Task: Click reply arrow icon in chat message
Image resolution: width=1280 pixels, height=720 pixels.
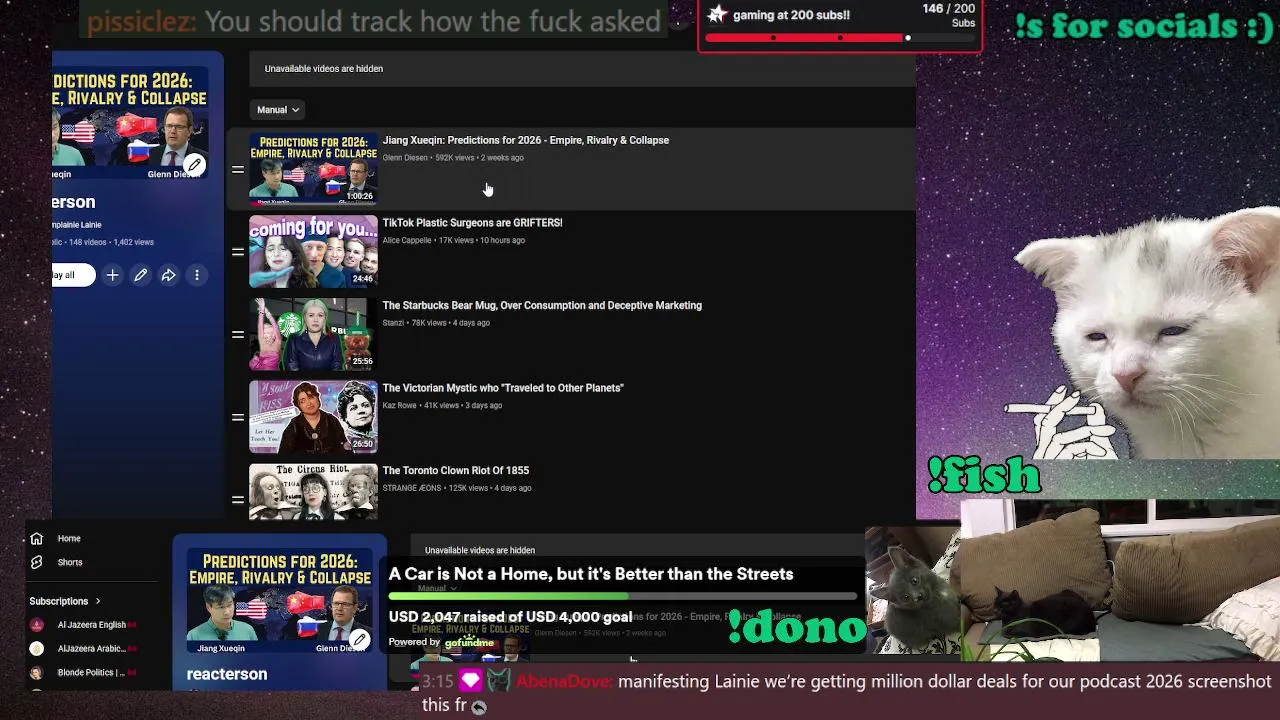Action: [x=479, y=707]
